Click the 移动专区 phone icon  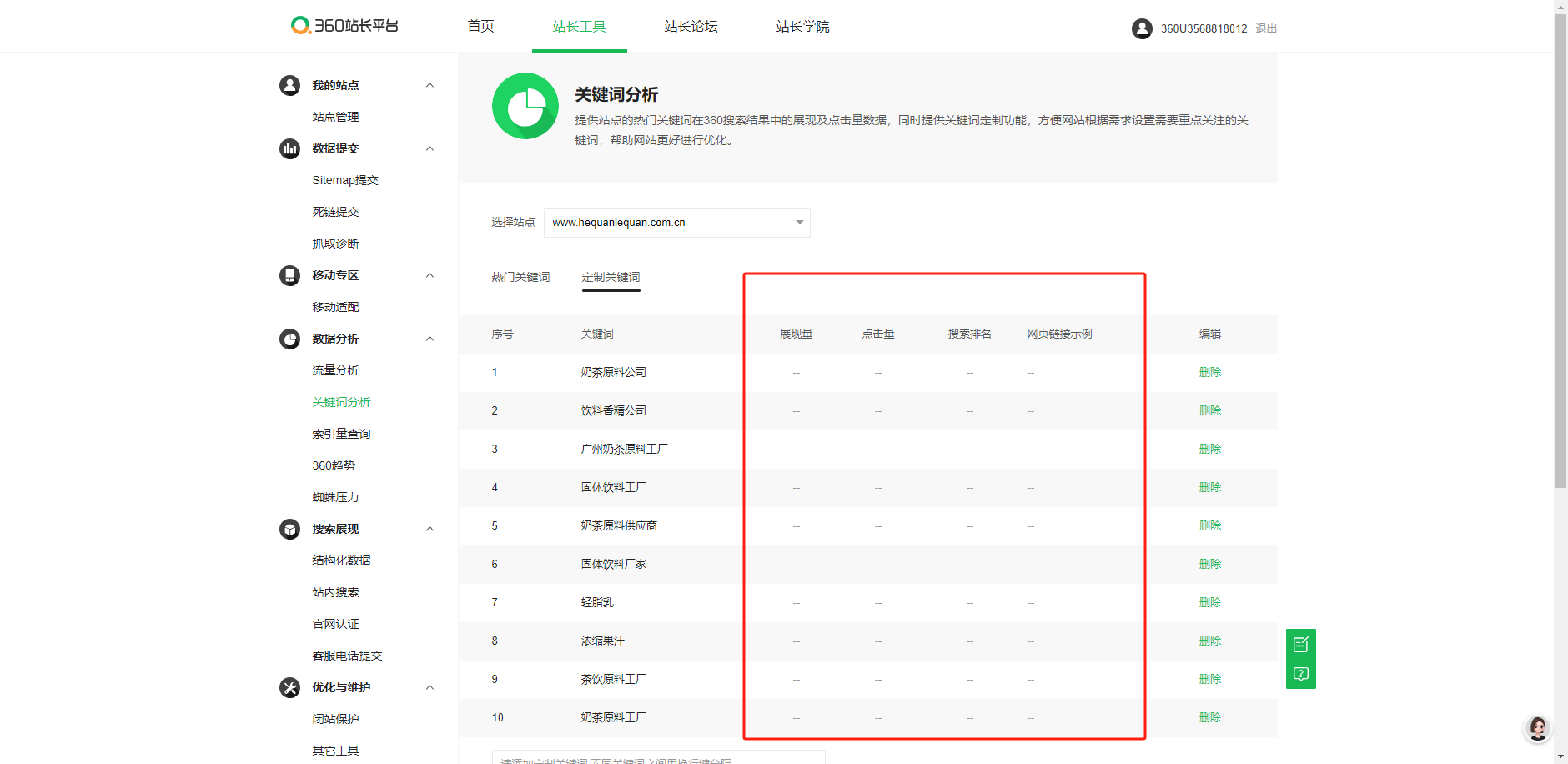point(289,275)
